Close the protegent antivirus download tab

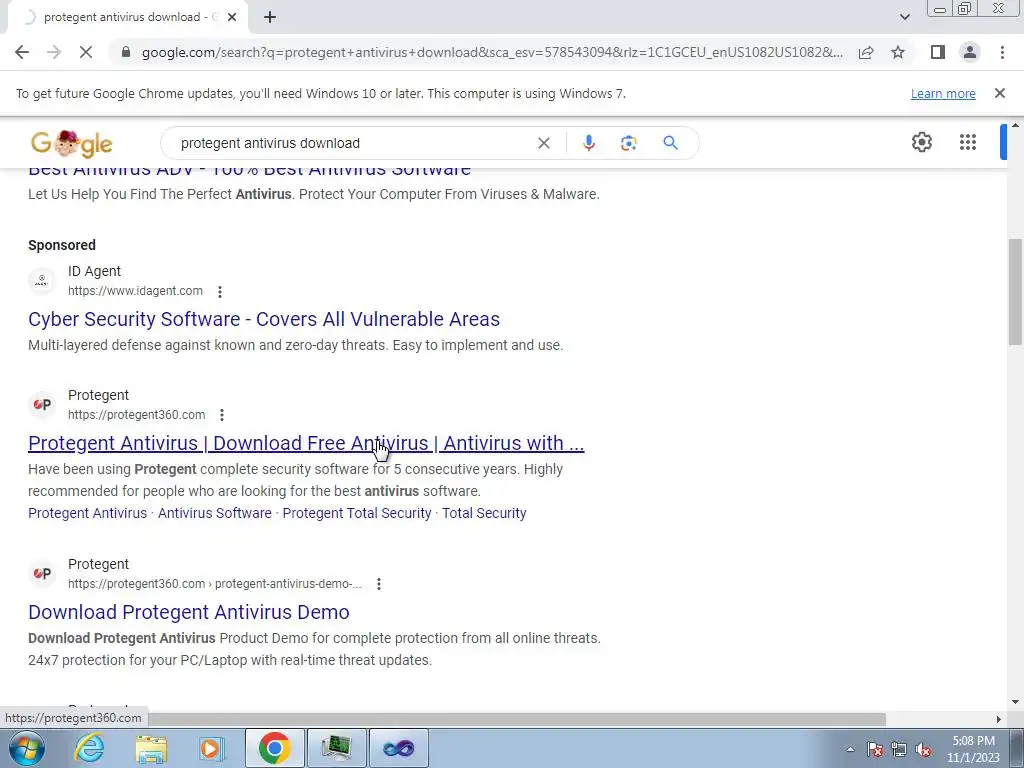click(232, 17)
